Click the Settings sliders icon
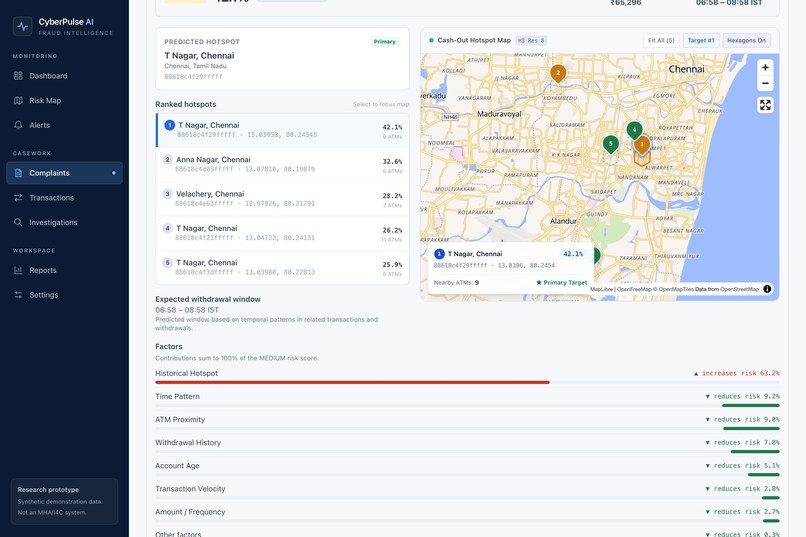Viewport: 806px width, 537px height. point(18,295)
